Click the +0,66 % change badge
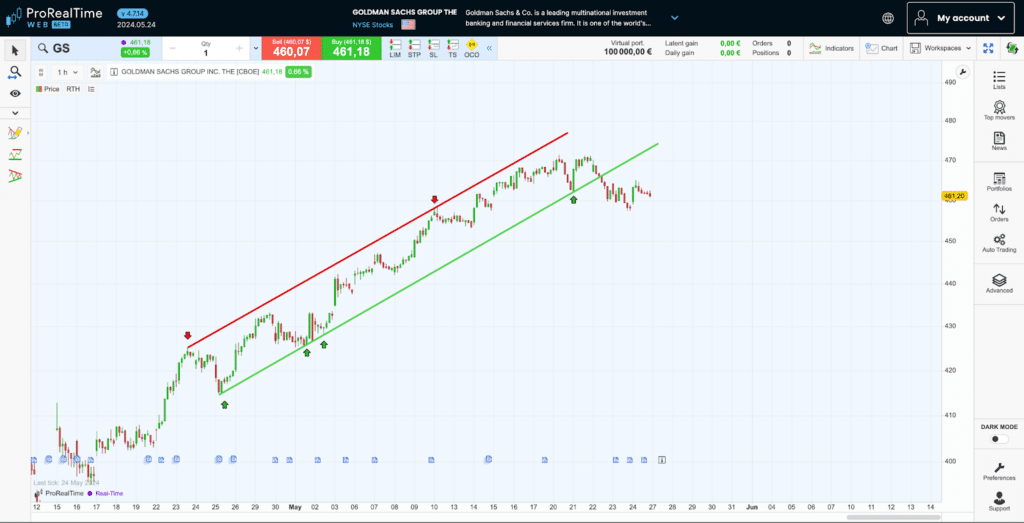 135,53
